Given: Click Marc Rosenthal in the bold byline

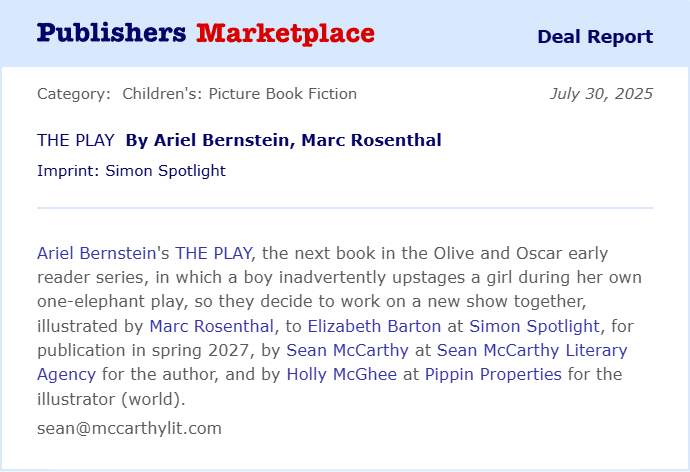Looking at the screenshot, I should click(x=372, y=140).
